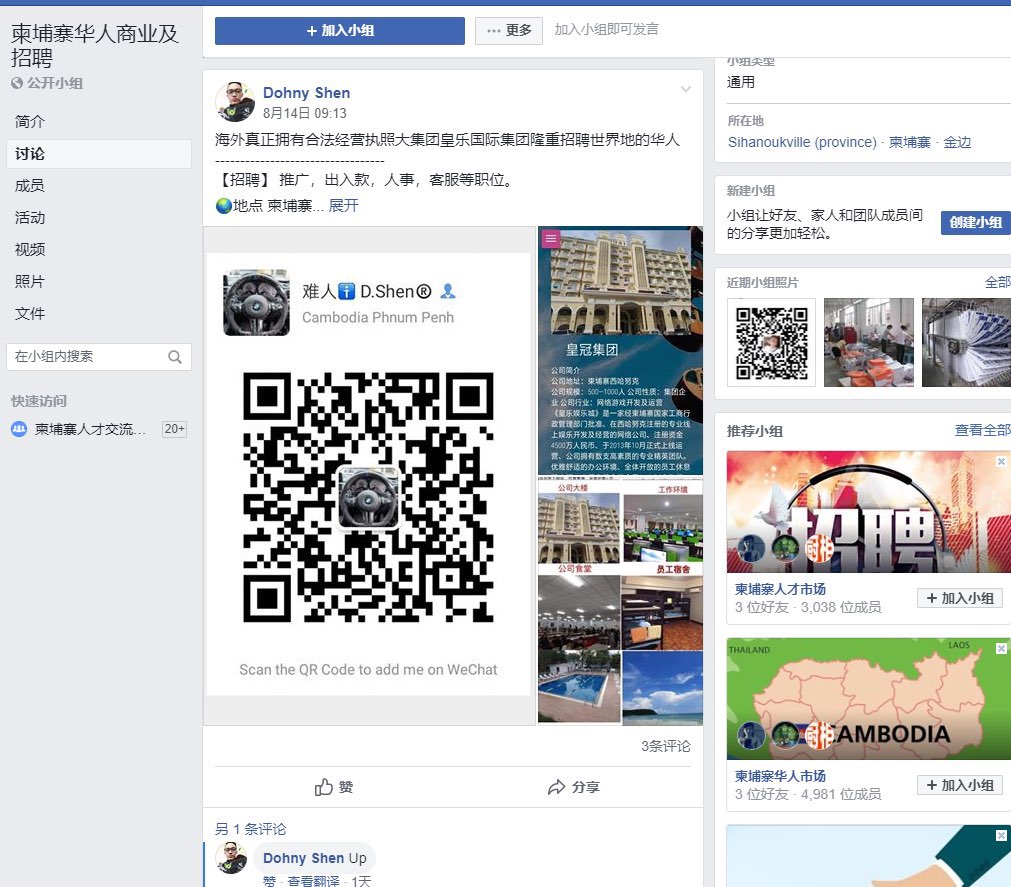Click the globe emoji before 地点 柬埔寨
Image resolution: width=1011 pixels, height=887 pixels.
pos(223,206)
